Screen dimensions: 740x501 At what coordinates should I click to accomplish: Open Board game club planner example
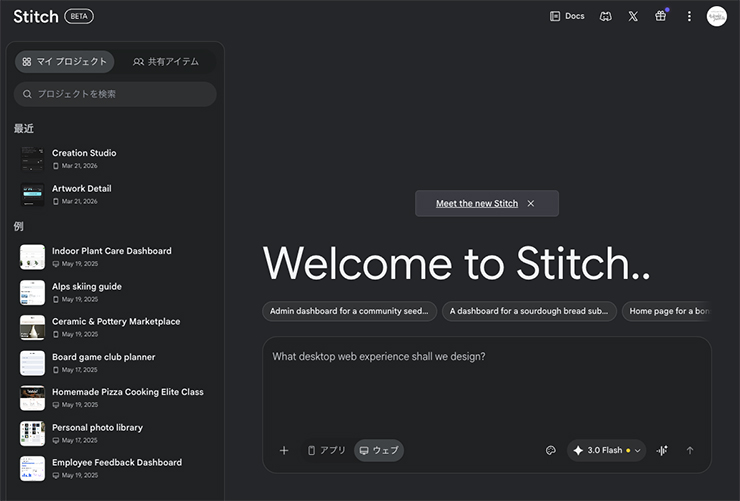coord(113,363)
